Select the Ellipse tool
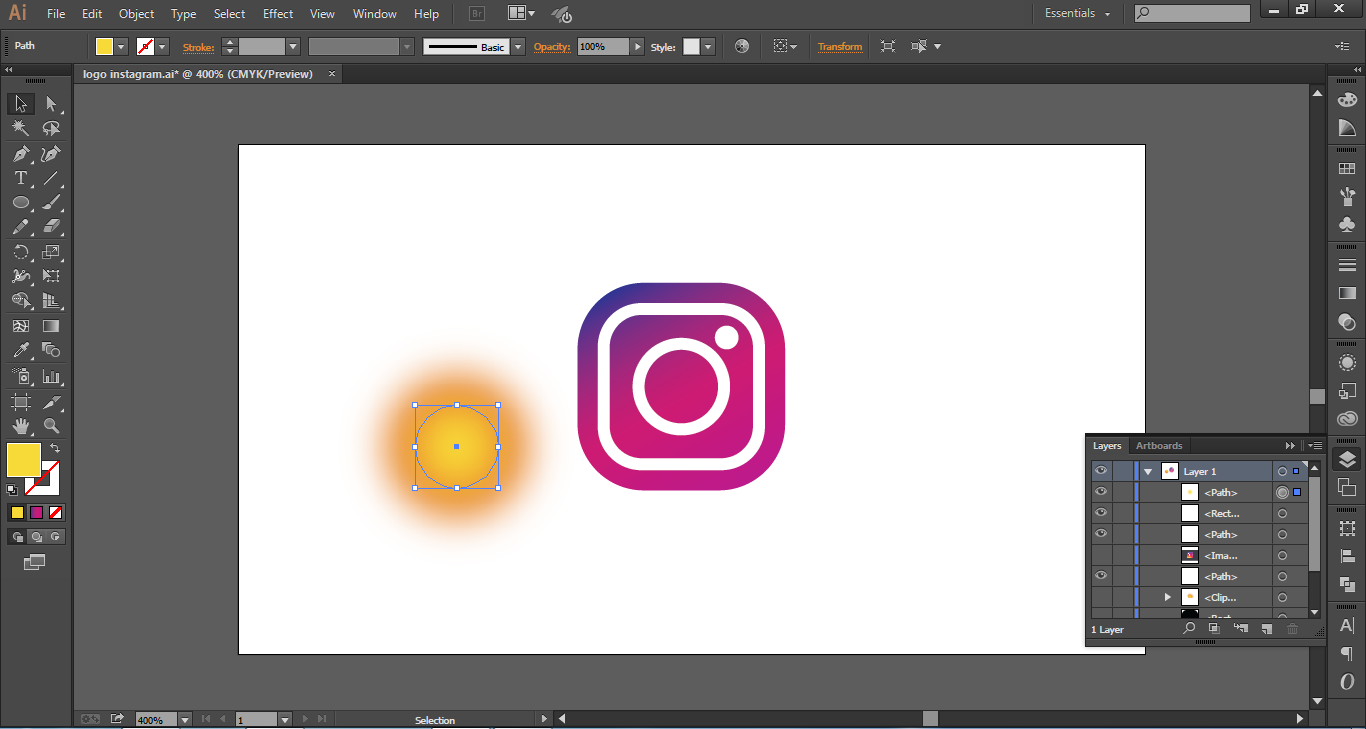The image size is (1366, 729). [x=20, y=203]
